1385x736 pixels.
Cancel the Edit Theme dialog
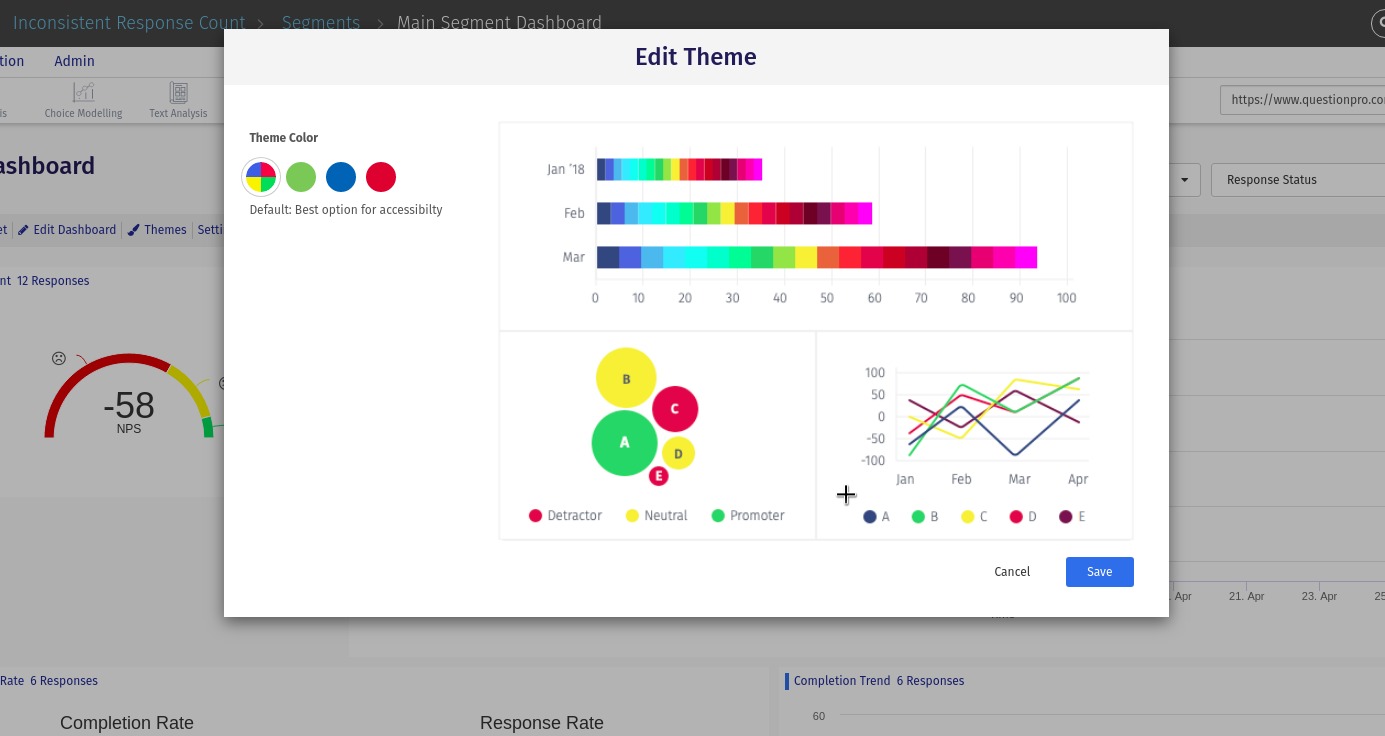(x=1012, y=572)
